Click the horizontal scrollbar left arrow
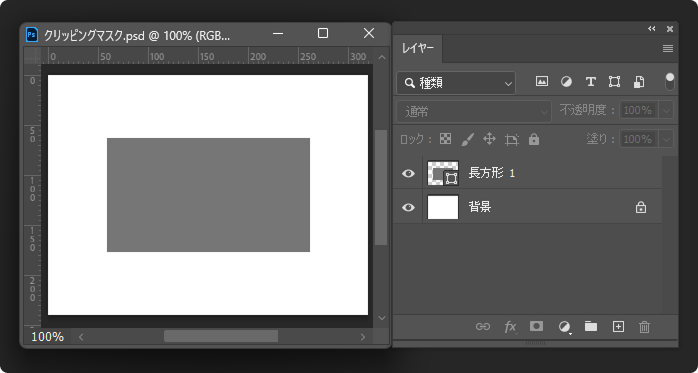Image resolution: width=698 pixels, height=373 pixels. (81, 337)
